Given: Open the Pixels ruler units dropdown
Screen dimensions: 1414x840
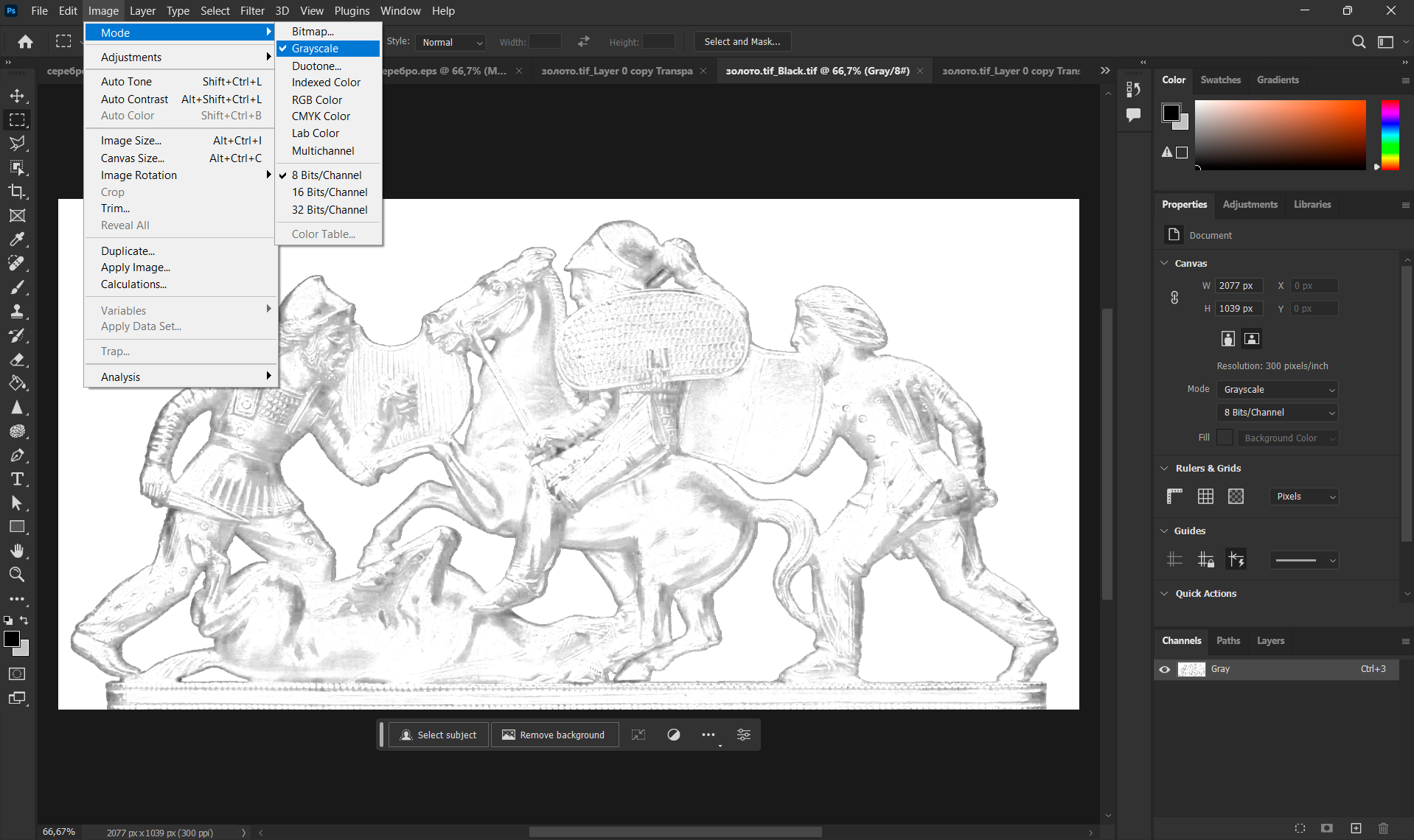Looking at the screenshot, I should 1304,497.
